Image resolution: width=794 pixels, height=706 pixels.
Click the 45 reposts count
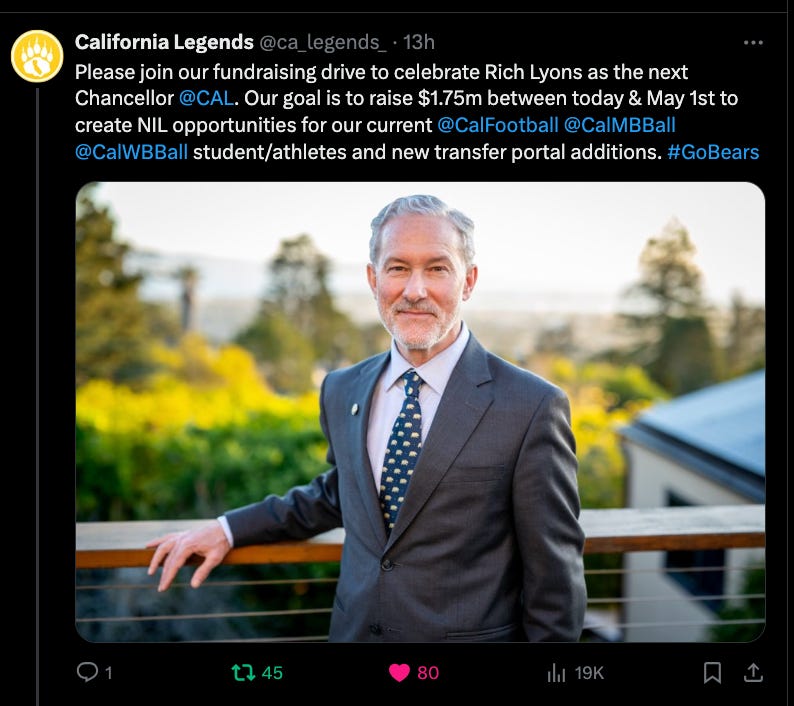272,673
